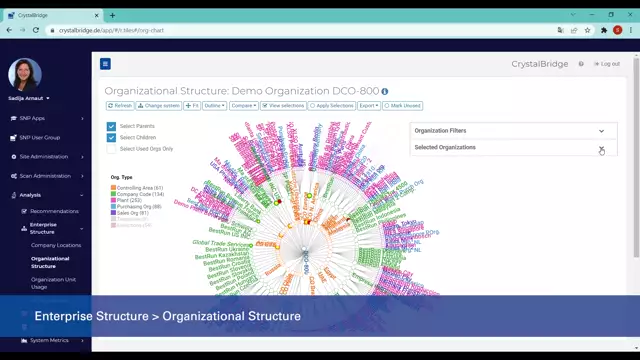Open the tab search chevron
This screenshot has width=640, height=360.
[573, 15]
